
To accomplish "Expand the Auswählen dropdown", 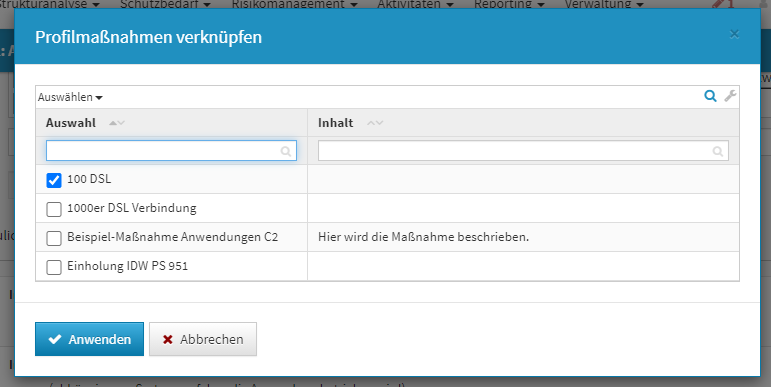I will pos(70,97).
